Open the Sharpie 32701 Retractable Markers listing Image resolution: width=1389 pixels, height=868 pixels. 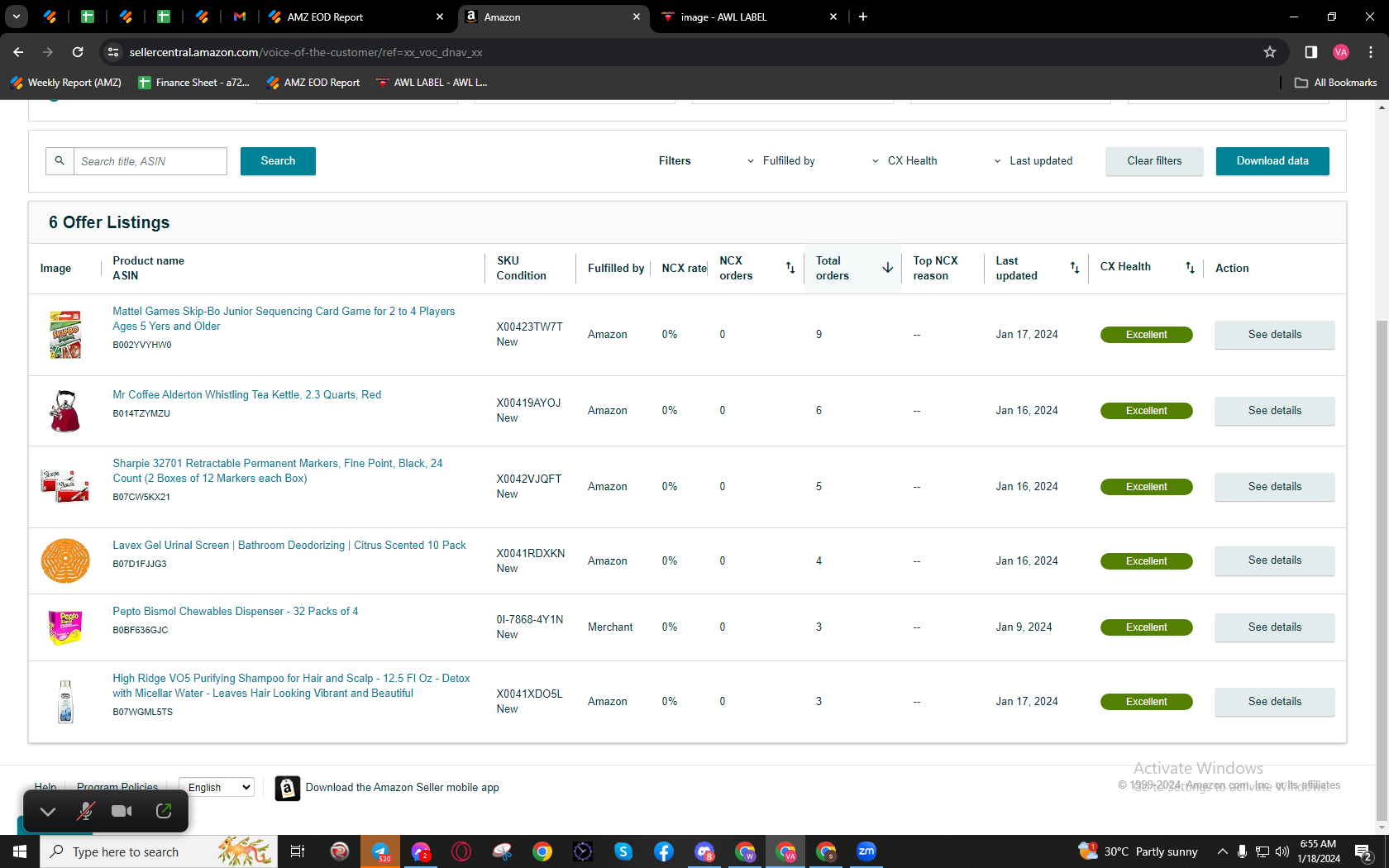tap(278, 471)
